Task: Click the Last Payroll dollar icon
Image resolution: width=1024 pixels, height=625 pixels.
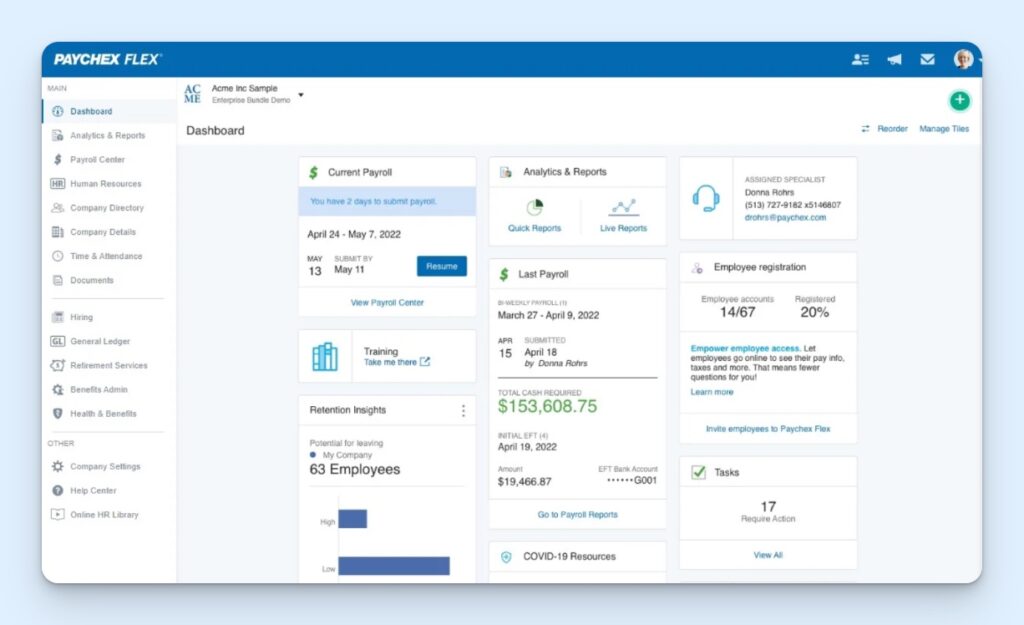Action: (x=504, y=274)
